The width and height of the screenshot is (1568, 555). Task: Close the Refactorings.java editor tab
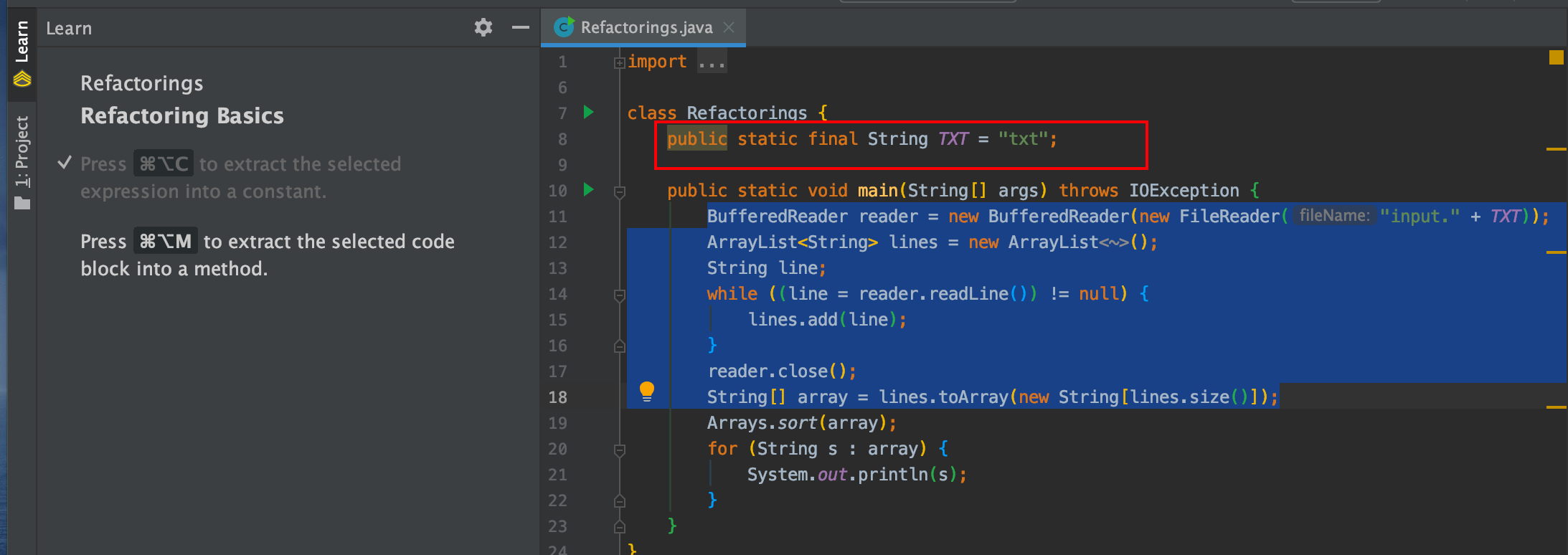(x=729, y=27)
